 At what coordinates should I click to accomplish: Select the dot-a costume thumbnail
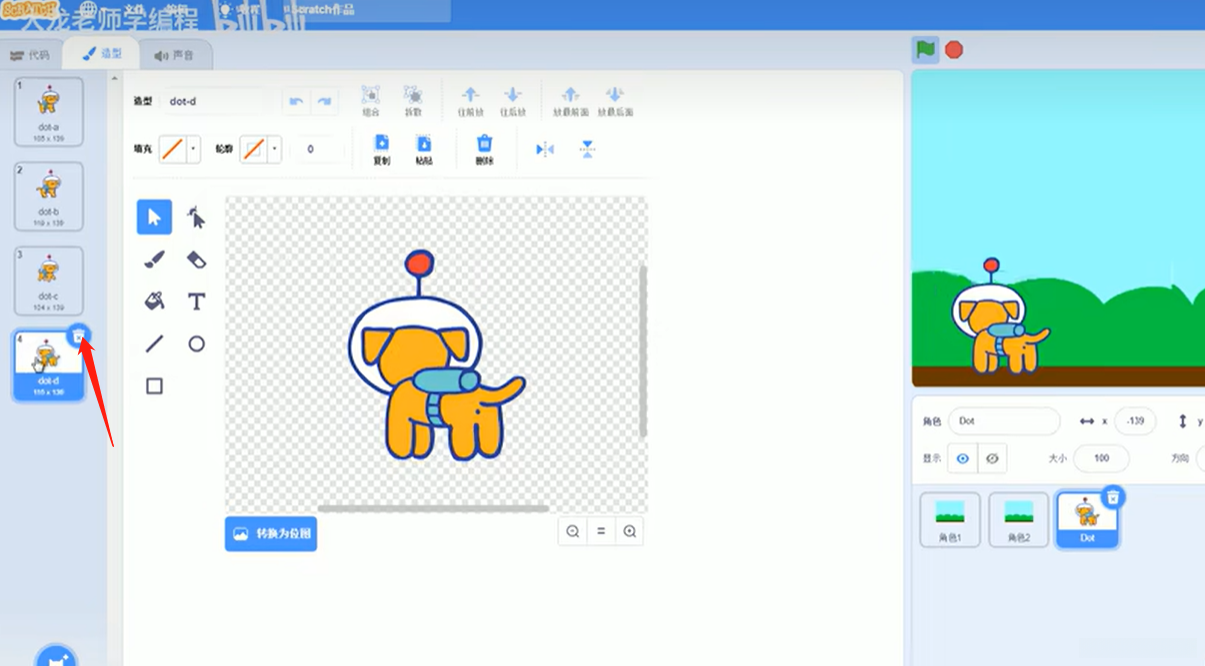tap(48, 111)
